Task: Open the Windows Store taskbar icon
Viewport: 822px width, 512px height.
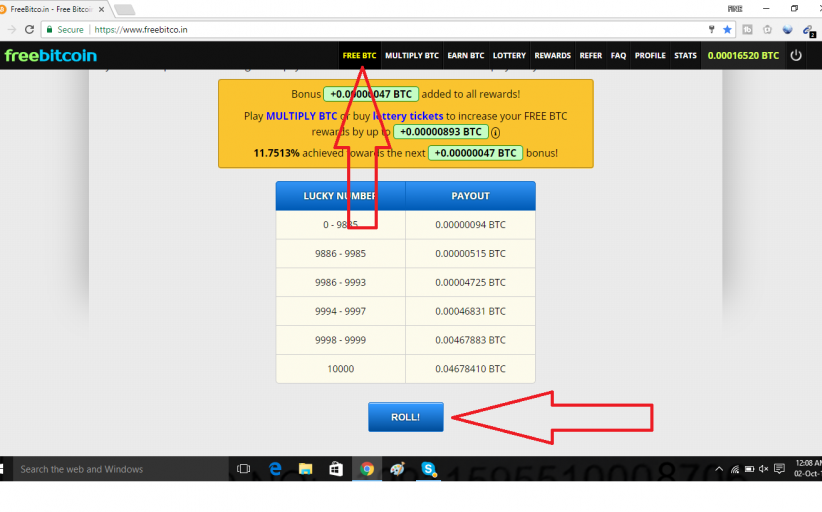Action: pos(336,469)
